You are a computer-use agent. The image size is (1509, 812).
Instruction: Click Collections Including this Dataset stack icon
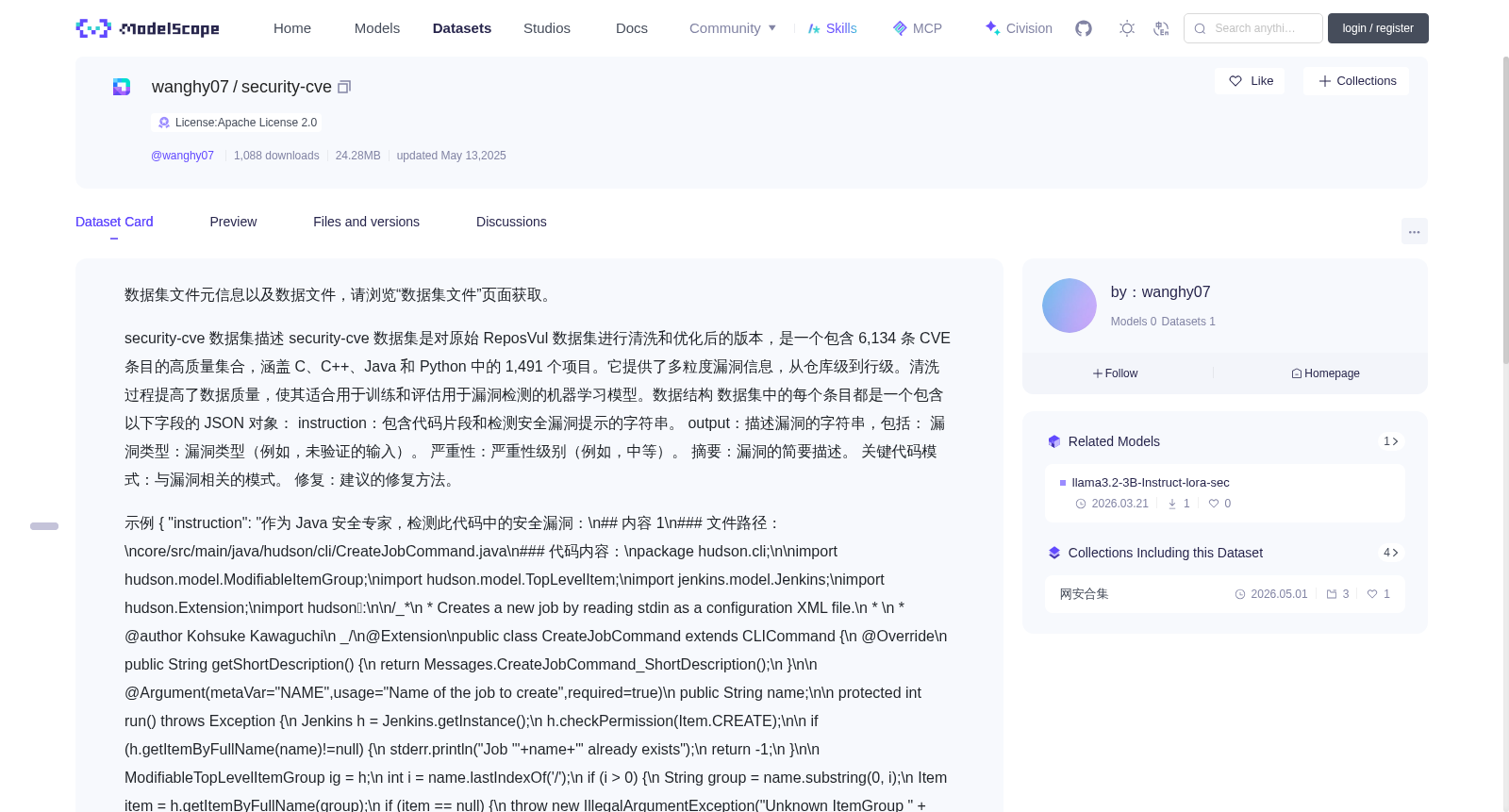pos(1054,553)
